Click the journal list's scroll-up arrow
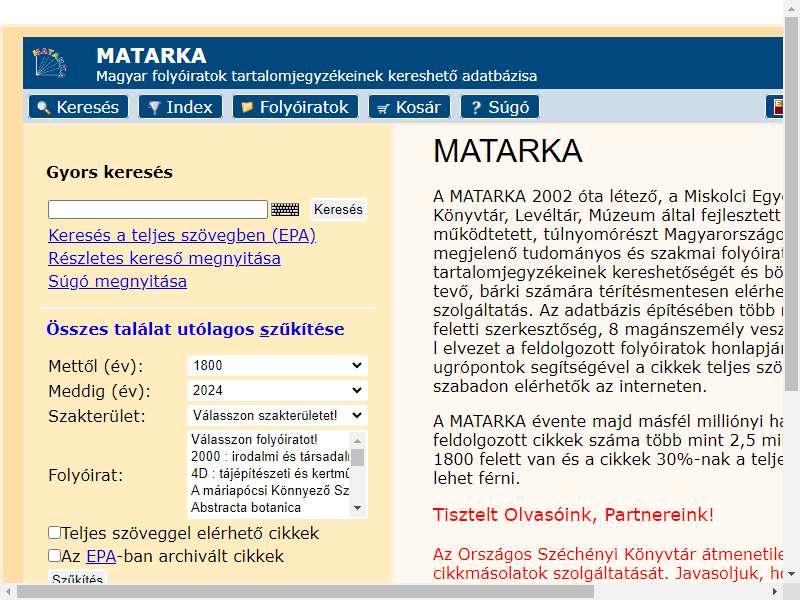 click(x=358, y=440)
